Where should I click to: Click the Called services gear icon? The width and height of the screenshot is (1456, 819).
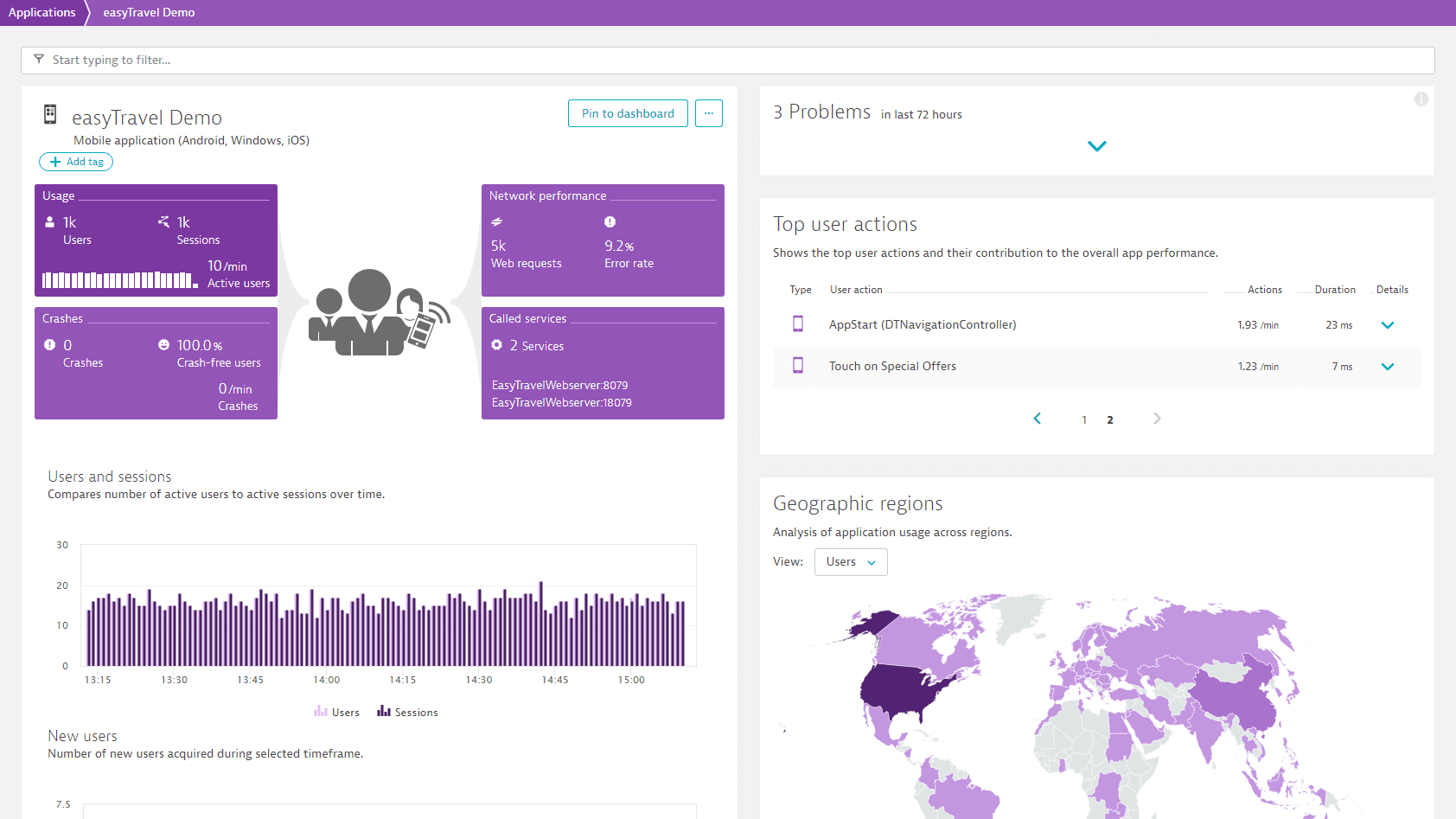(x=497, y=345)
